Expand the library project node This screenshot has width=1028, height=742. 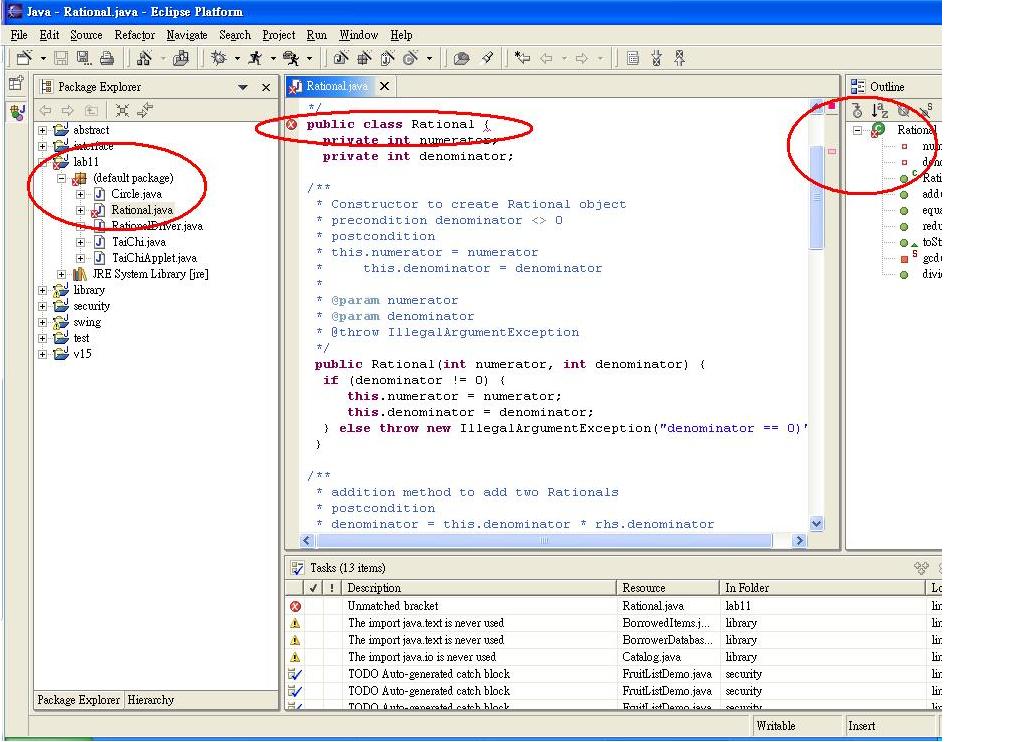43,290
